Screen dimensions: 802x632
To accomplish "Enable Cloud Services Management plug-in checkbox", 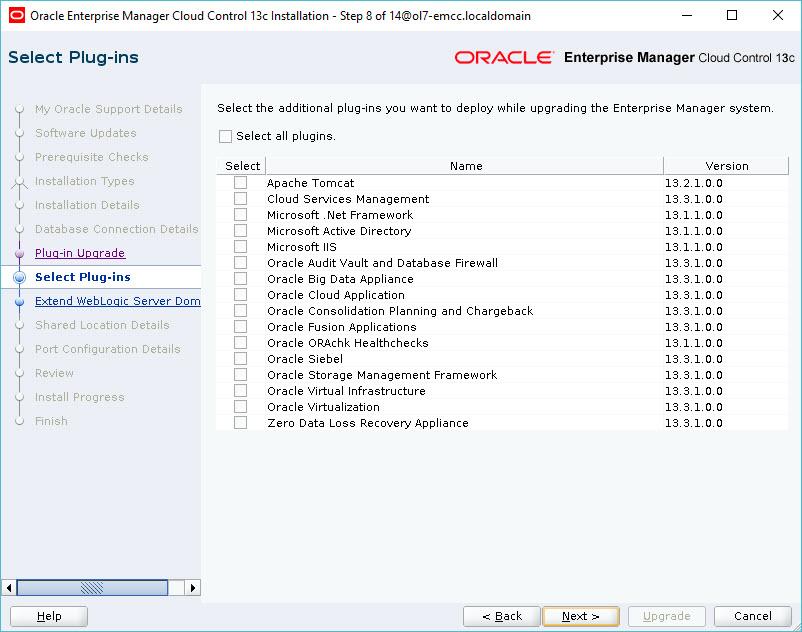I will coord(240,198).
